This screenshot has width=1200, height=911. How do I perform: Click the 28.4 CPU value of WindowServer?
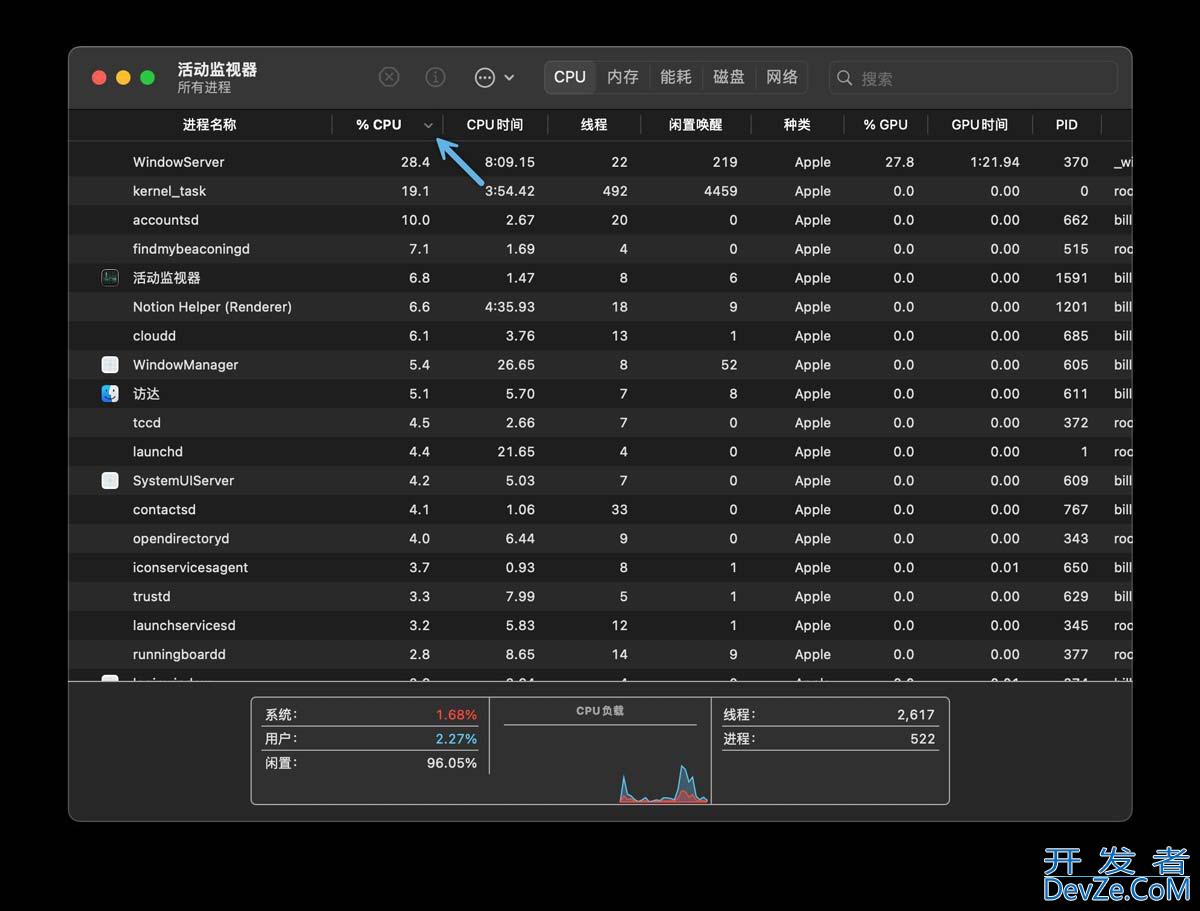tap(415, 162)
